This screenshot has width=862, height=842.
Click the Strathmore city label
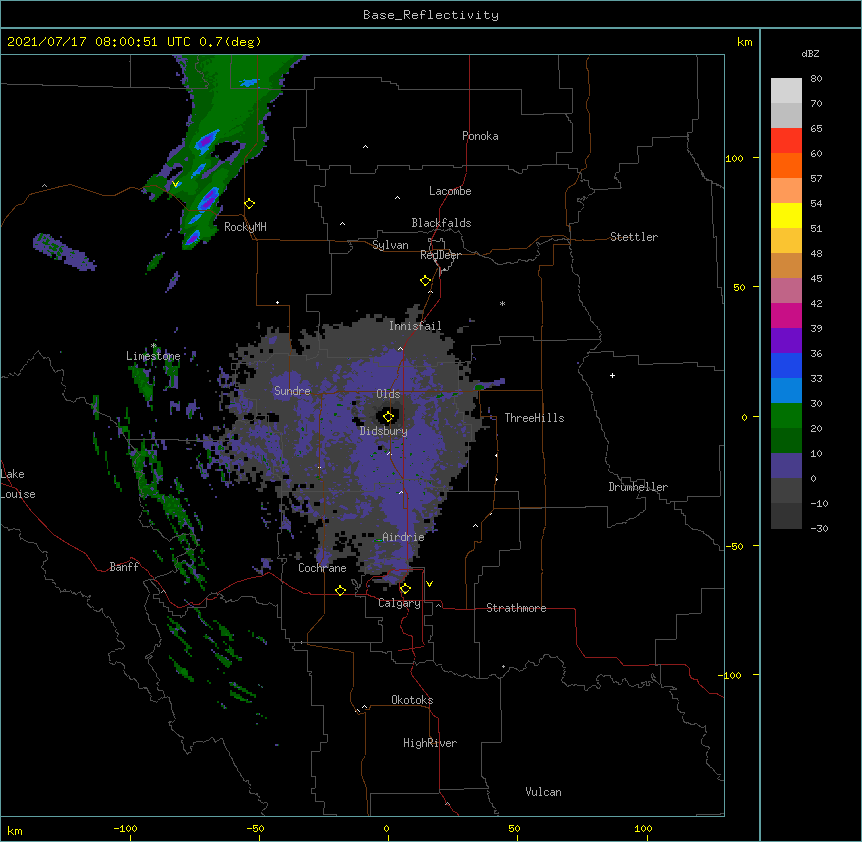pos(516,608)
